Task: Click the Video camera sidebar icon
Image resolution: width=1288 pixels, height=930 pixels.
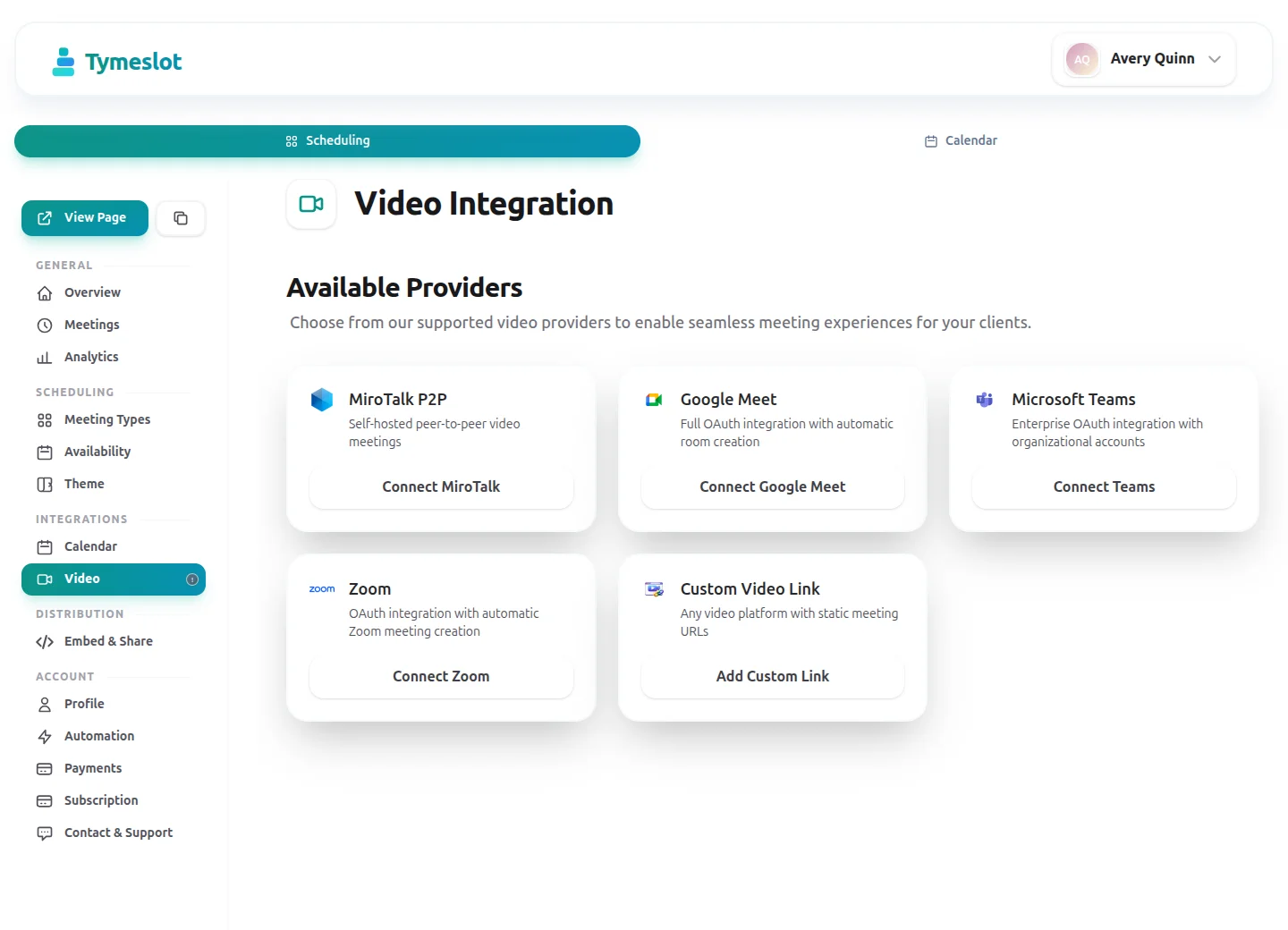Action: pos(45,579)
